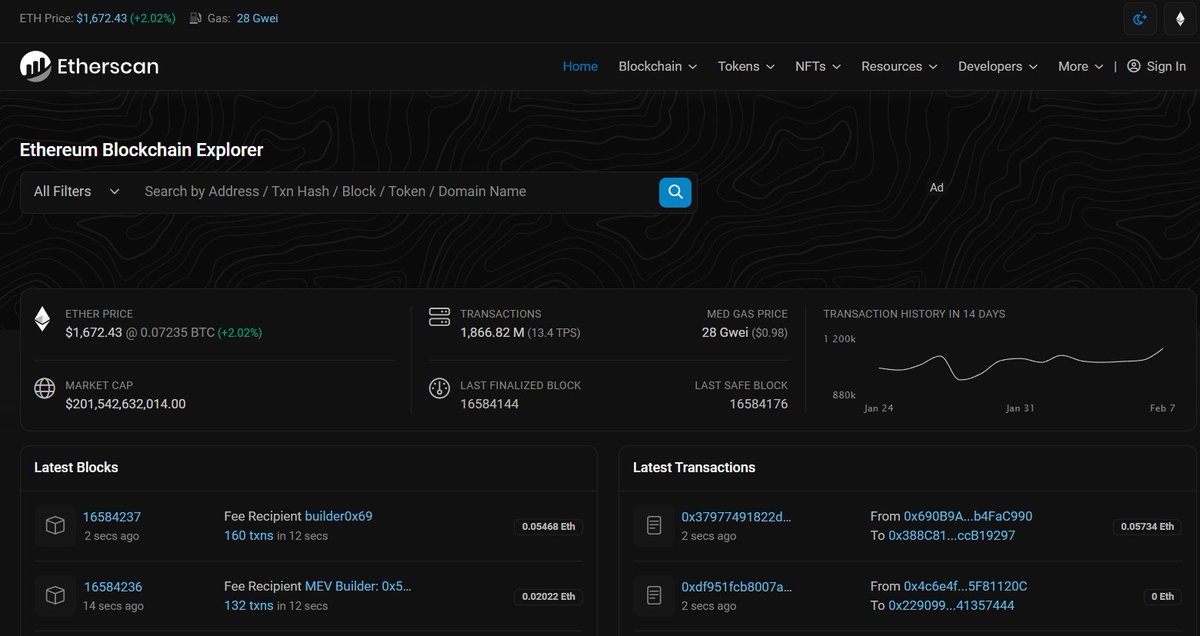Open sender address 0x690B9A...b4FaC990

tap(968, 516)
